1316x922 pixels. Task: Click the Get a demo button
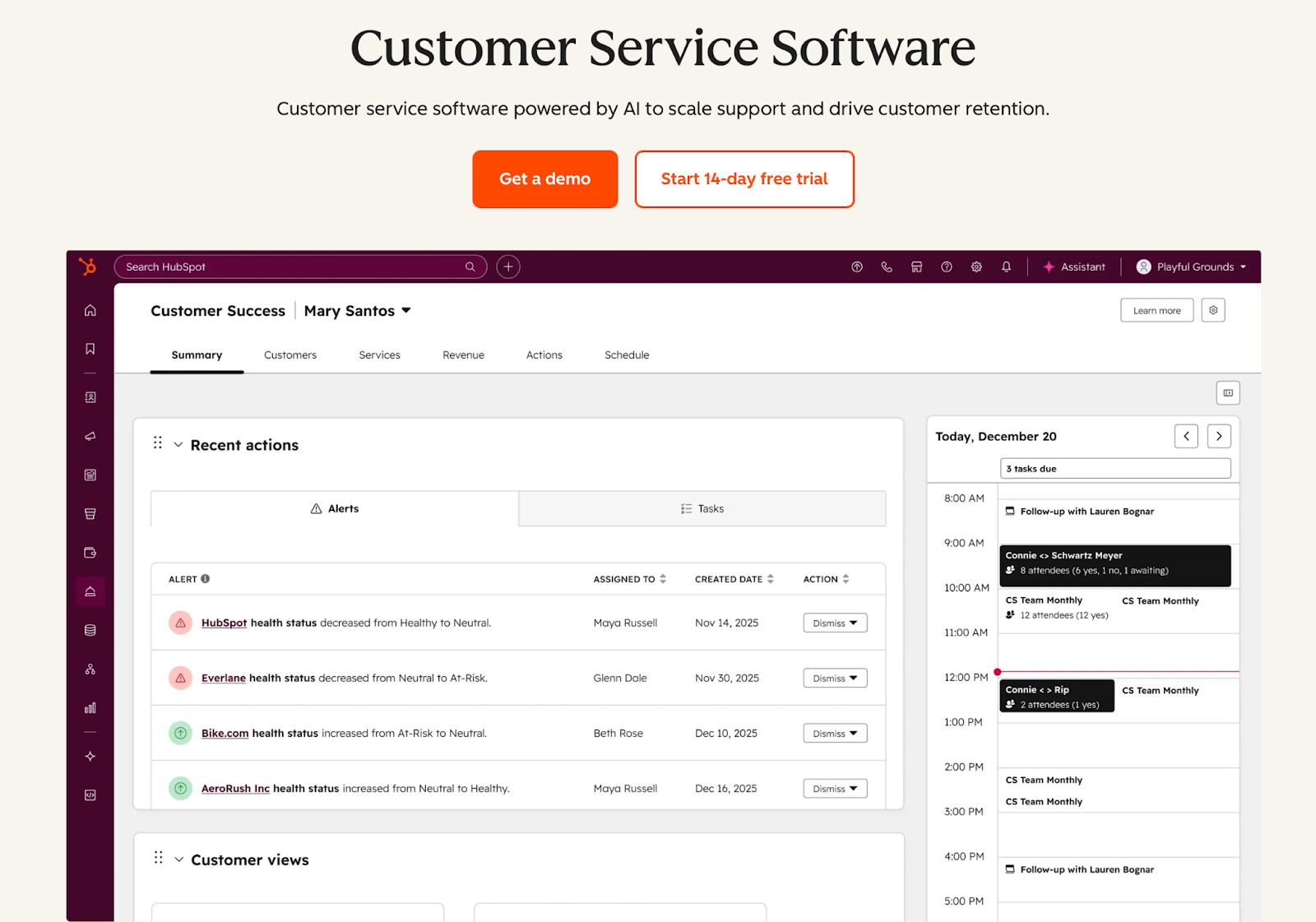tap(545, 179)
